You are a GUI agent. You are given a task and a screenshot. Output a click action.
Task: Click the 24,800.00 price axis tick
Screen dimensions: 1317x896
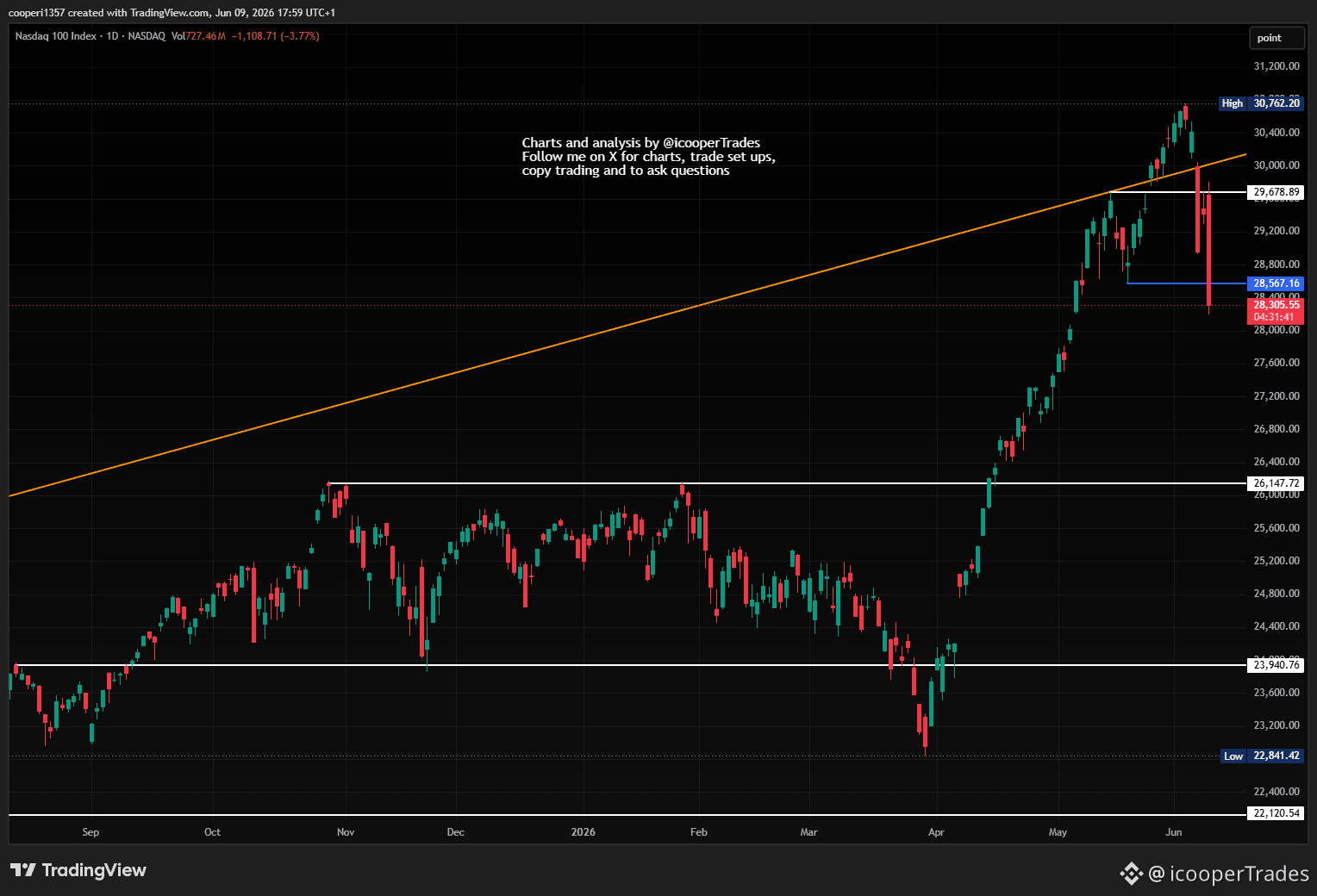coord(1276,594)
